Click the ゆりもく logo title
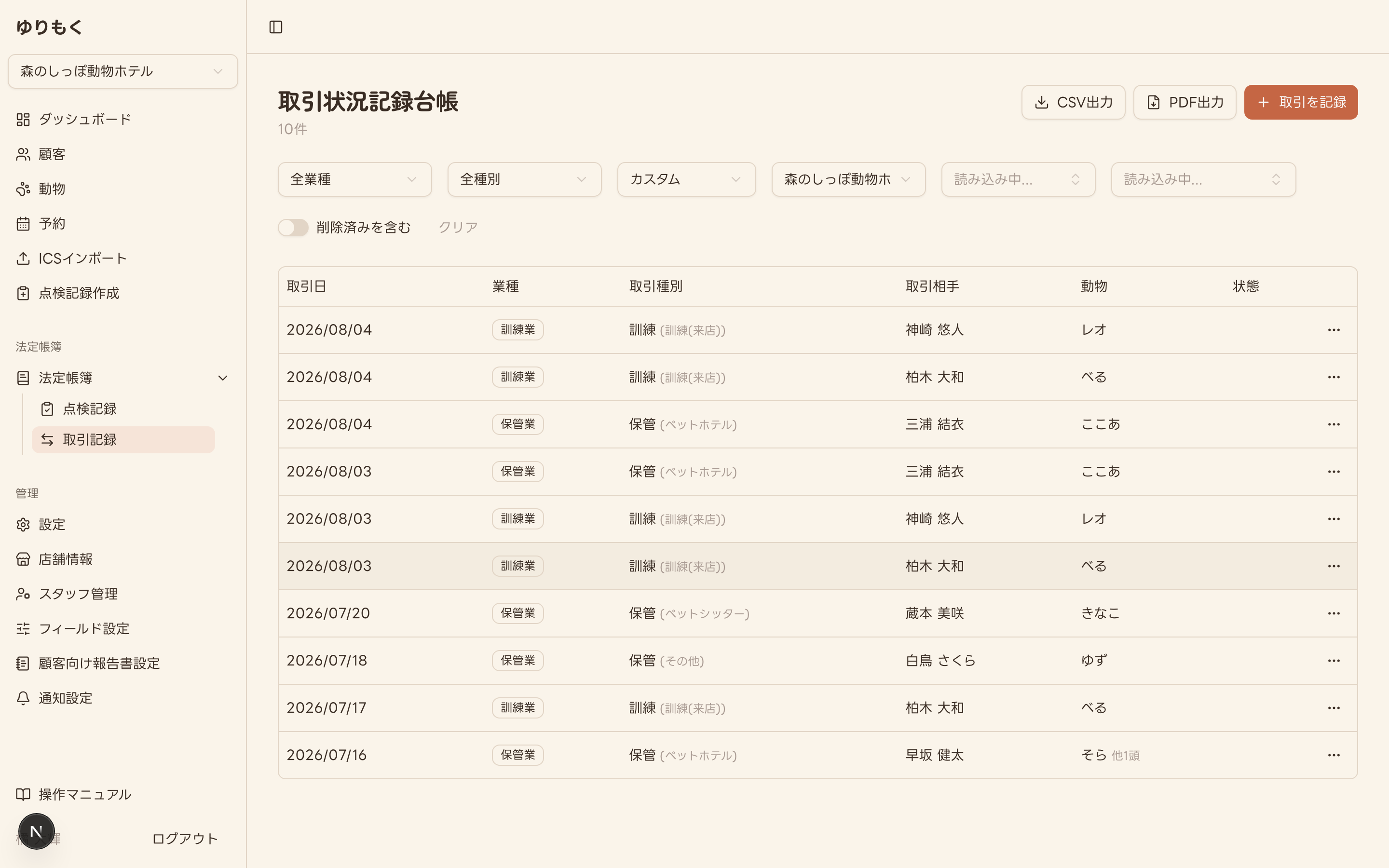 [x=49, y=27]
